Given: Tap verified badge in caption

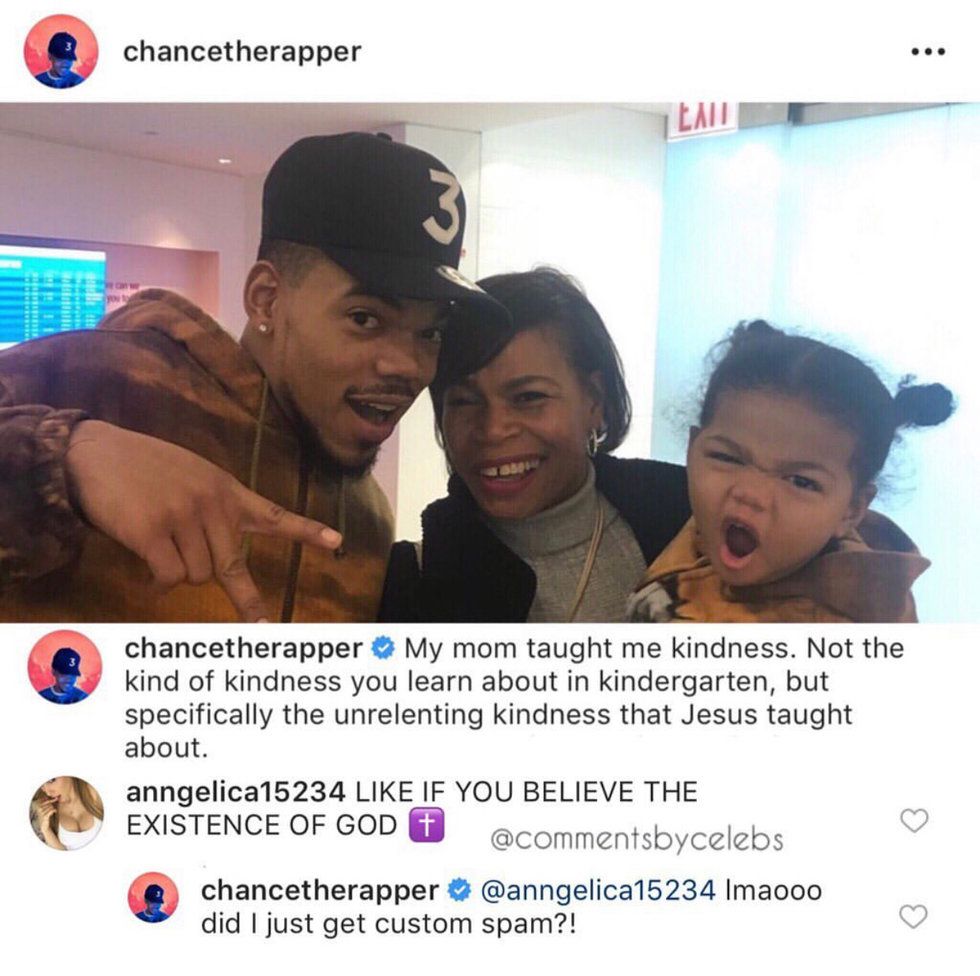Looking at the screenshot, I should pos(382,648).
